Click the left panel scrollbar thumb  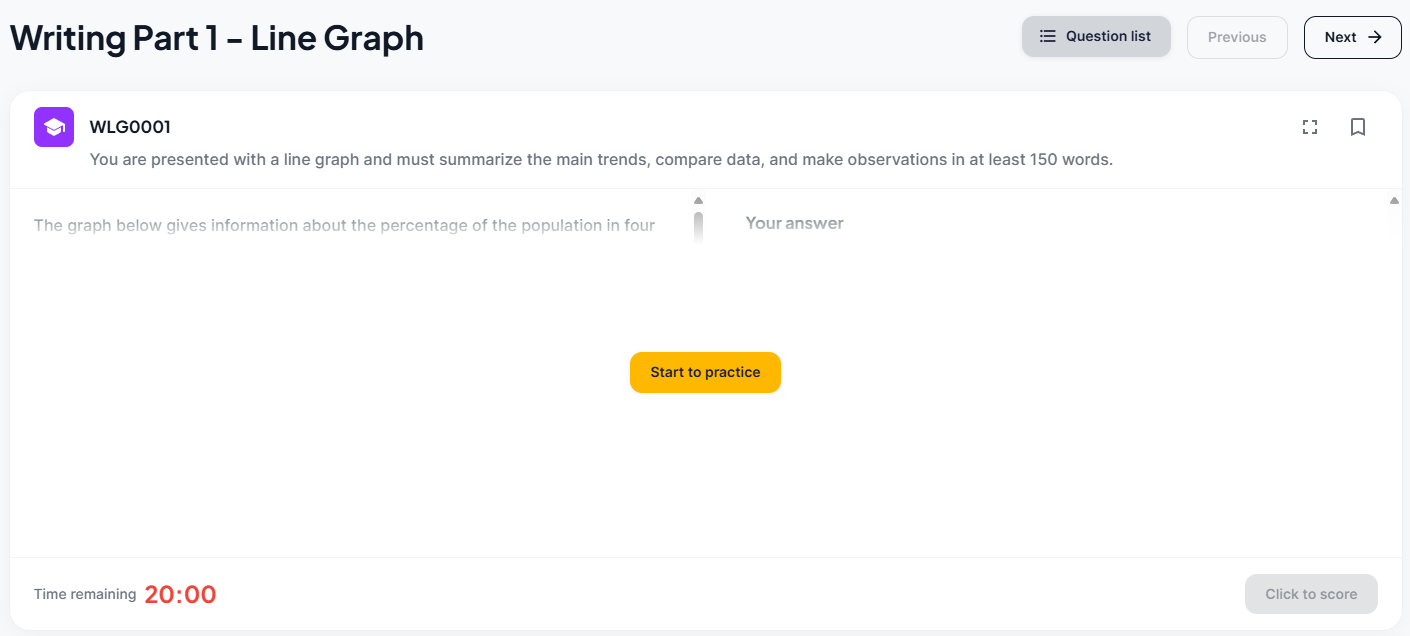[x=698, y=227]
